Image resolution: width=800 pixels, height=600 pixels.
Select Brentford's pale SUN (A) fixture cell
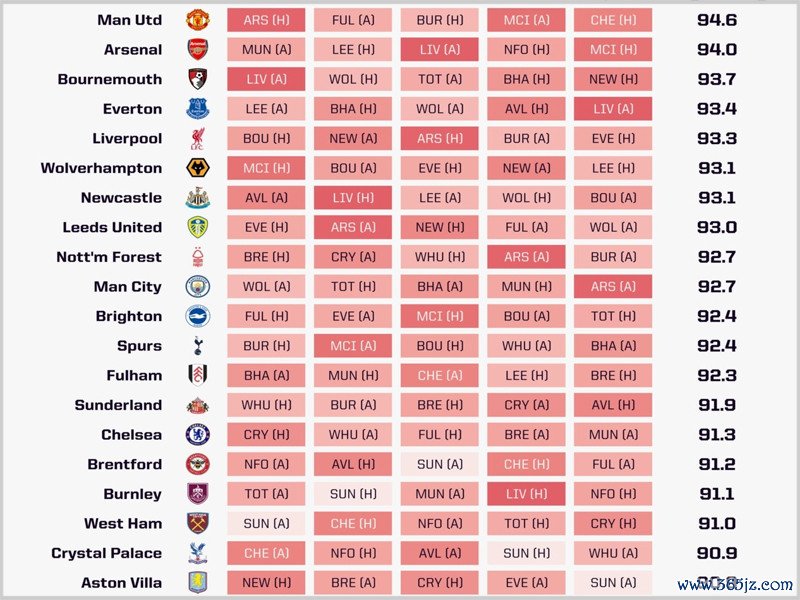pyautogui.click(x=439, y=464)
